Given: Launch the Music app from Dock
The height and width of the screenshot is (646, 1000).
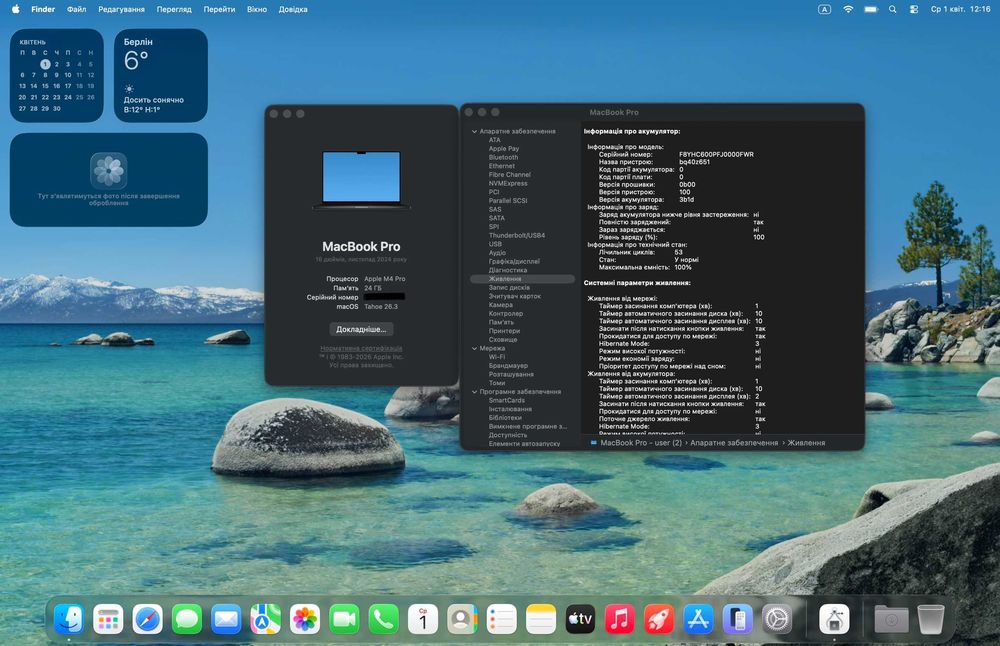Looking at the screenshot, I should click(619, 619).
